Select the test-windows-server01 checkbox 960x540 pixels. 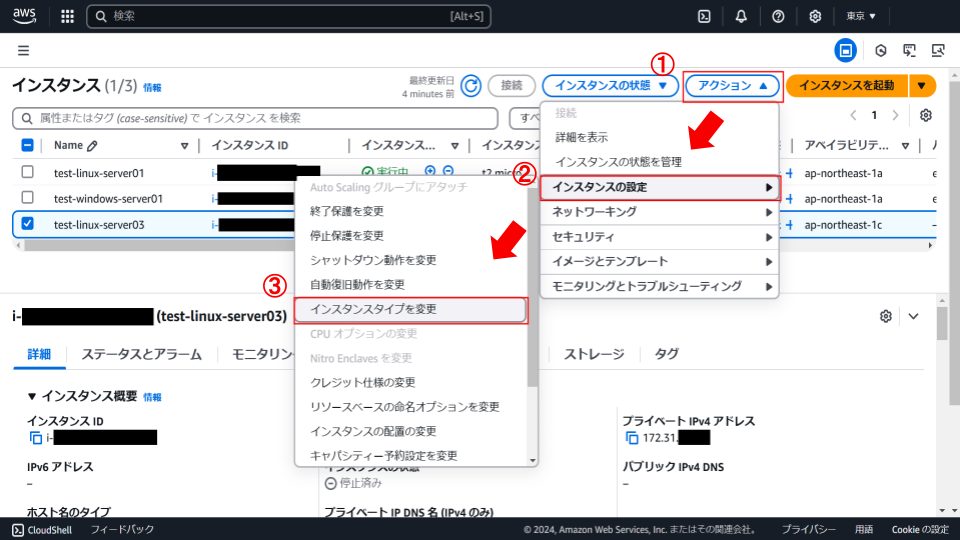point(28,198)
